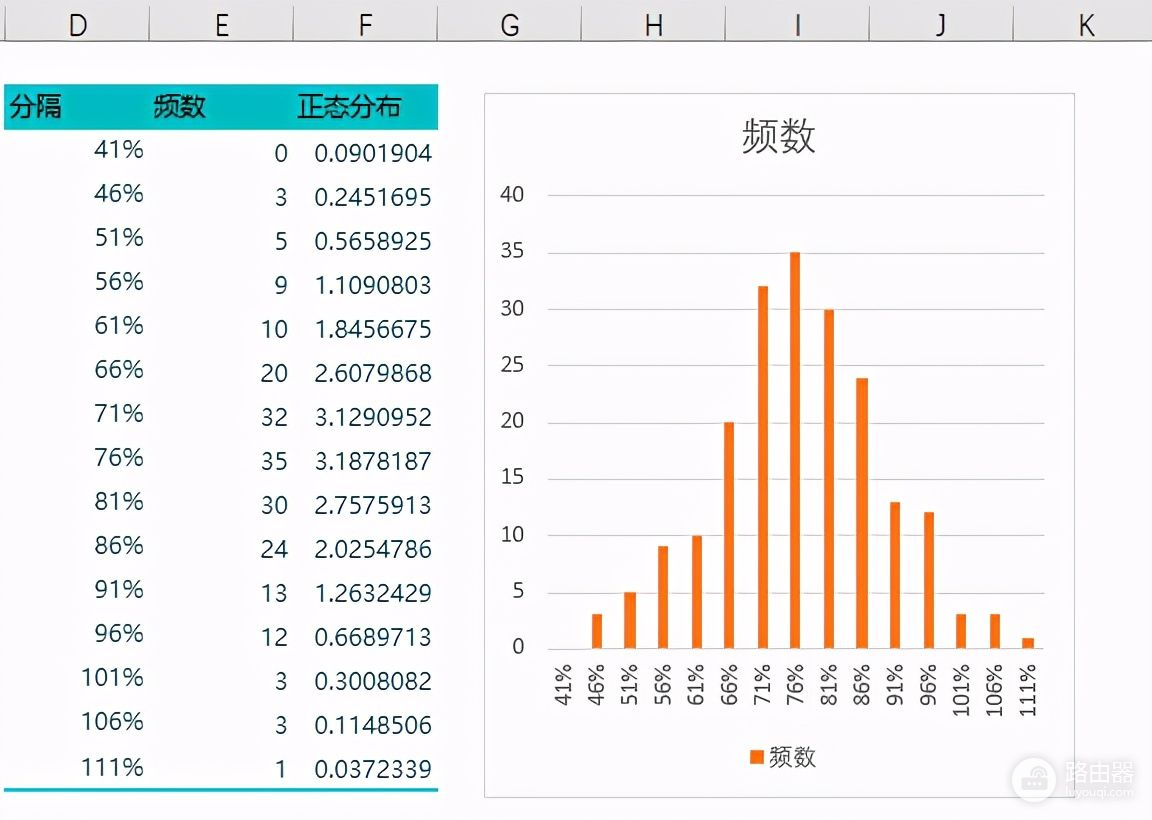Select the 111% cell in 分隔 column
This screenshot has height=820, width=1152.
click(x=113, y=767)
